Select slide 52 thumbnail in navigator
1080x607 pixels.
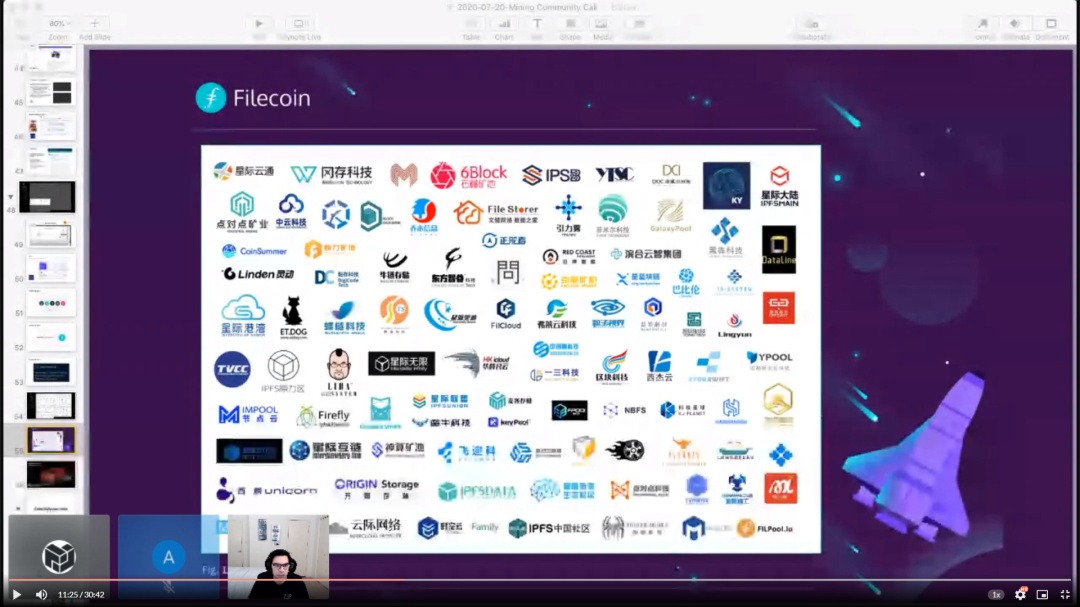pos(51,338)
